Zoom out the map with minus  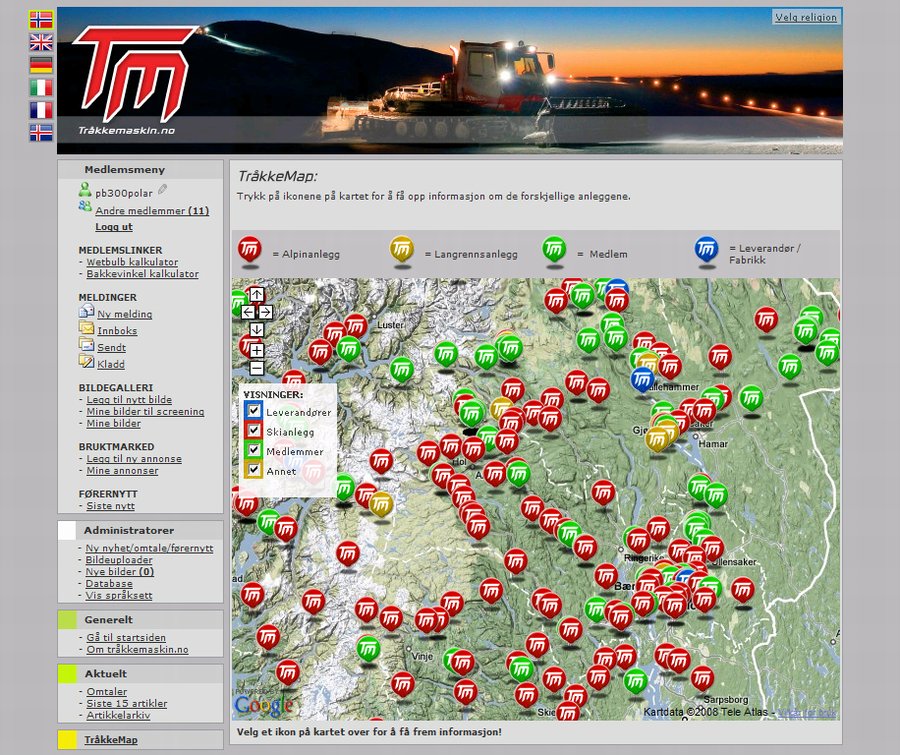[x=257, y=368]
